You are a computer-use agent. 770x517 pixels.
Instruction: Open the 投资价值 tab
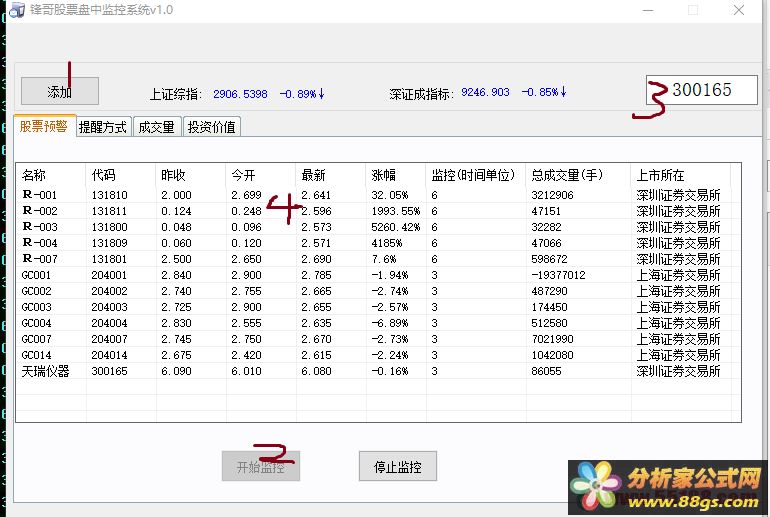tap(212, 127)
